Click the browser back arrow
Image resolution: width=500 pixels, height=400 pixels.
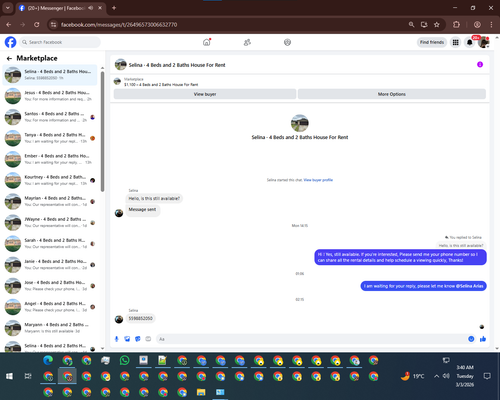point(9,25)
